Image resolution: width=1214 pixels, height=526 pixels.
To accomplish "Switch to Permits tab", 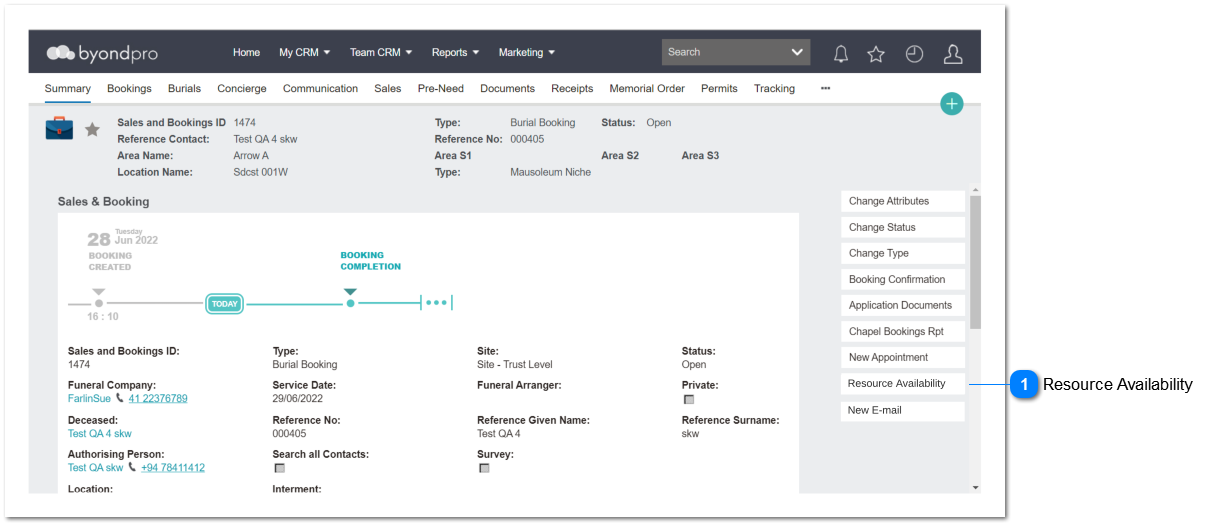I will 719,88.
